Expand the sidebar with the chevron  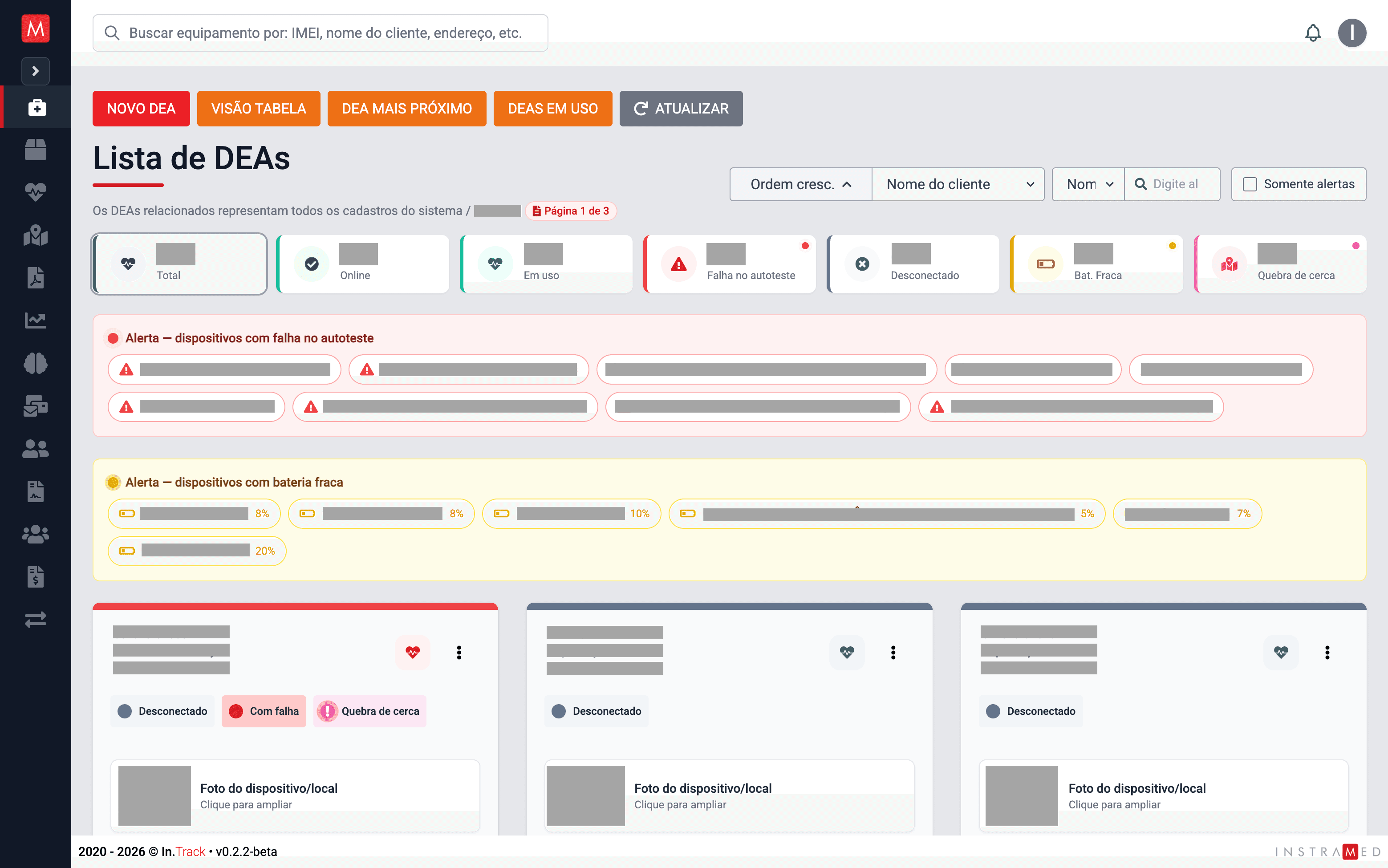pos(36,71)
